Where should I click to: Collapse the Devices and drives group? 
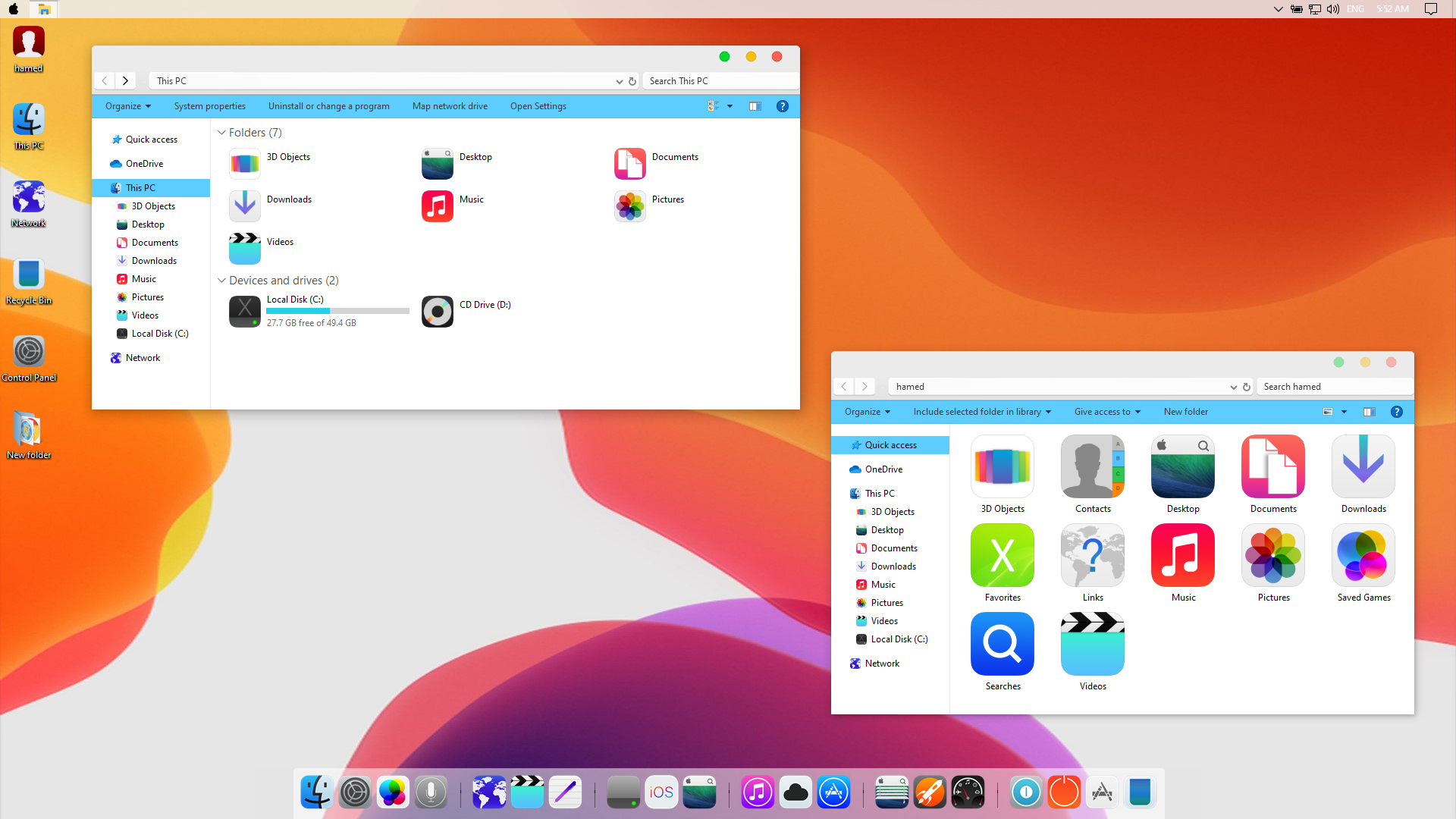tap(221, 281)
